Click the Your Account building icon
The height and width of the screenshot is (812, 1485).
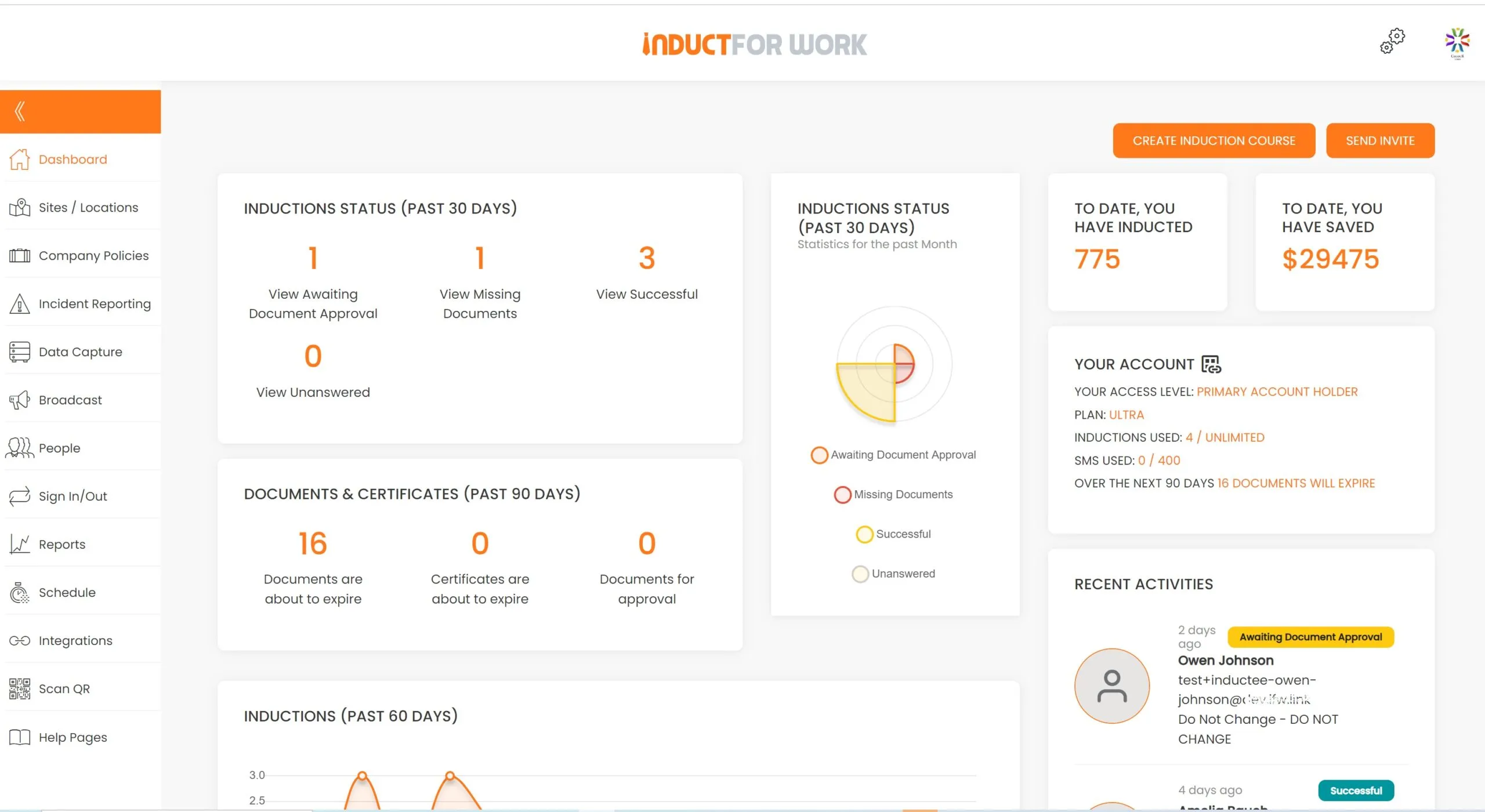[1211, 364]
